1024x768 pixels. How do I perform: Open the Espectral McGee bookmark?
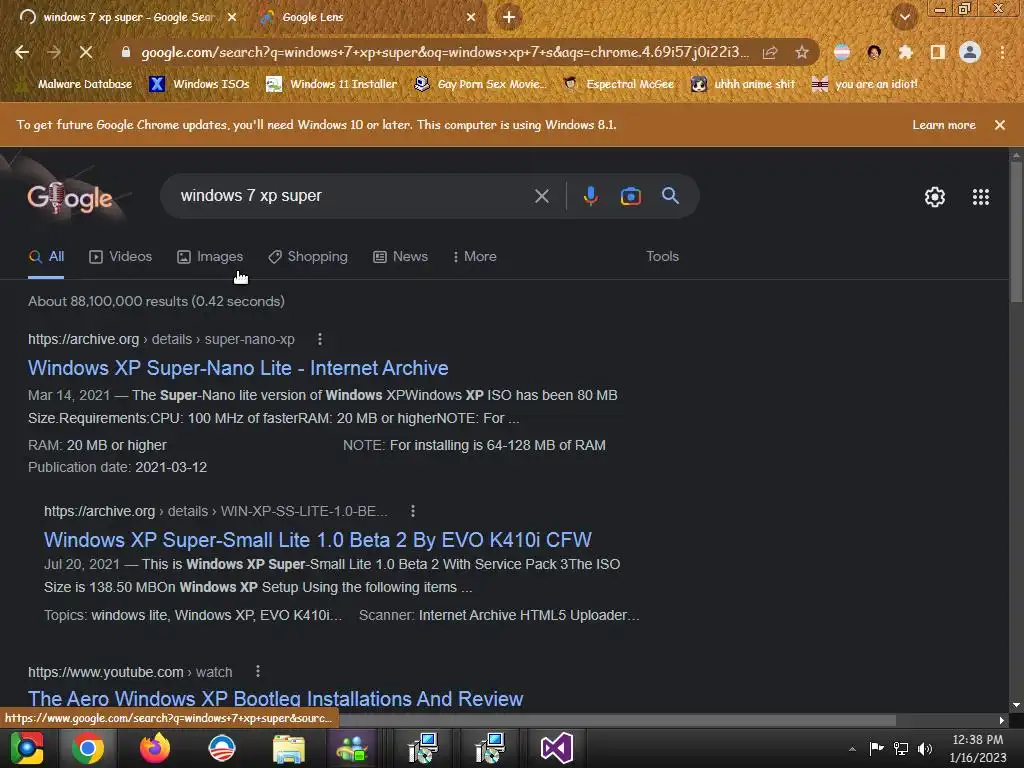[x=618, y=84]
